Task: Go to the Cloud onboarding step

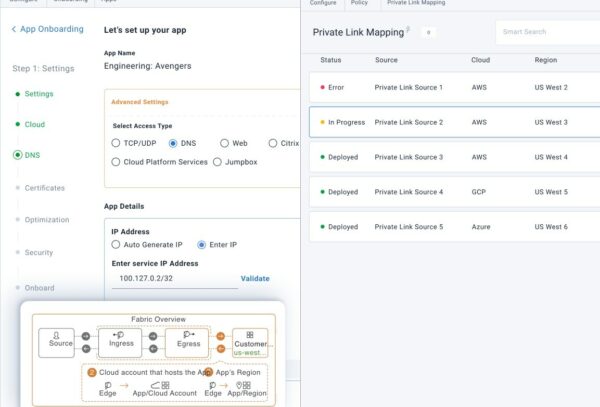Action: pos(34,124)
